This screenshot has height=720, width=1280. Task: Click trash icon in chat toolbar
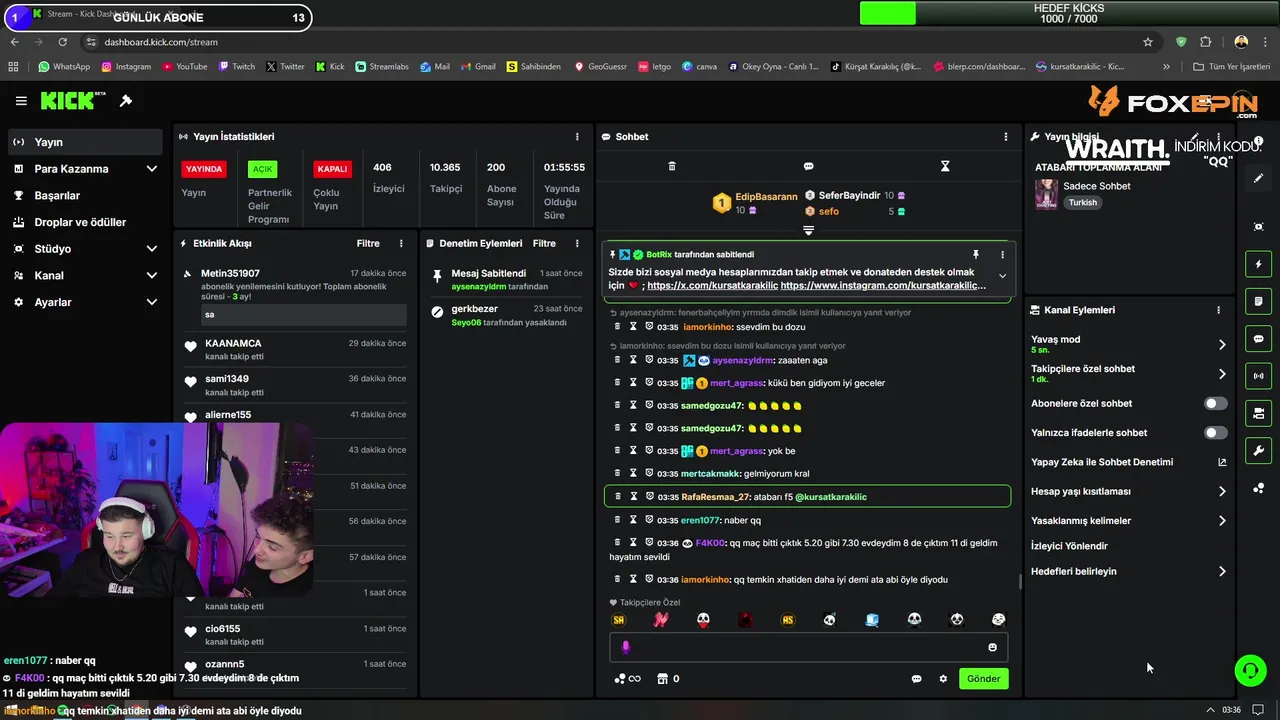(x=672, y=166)
